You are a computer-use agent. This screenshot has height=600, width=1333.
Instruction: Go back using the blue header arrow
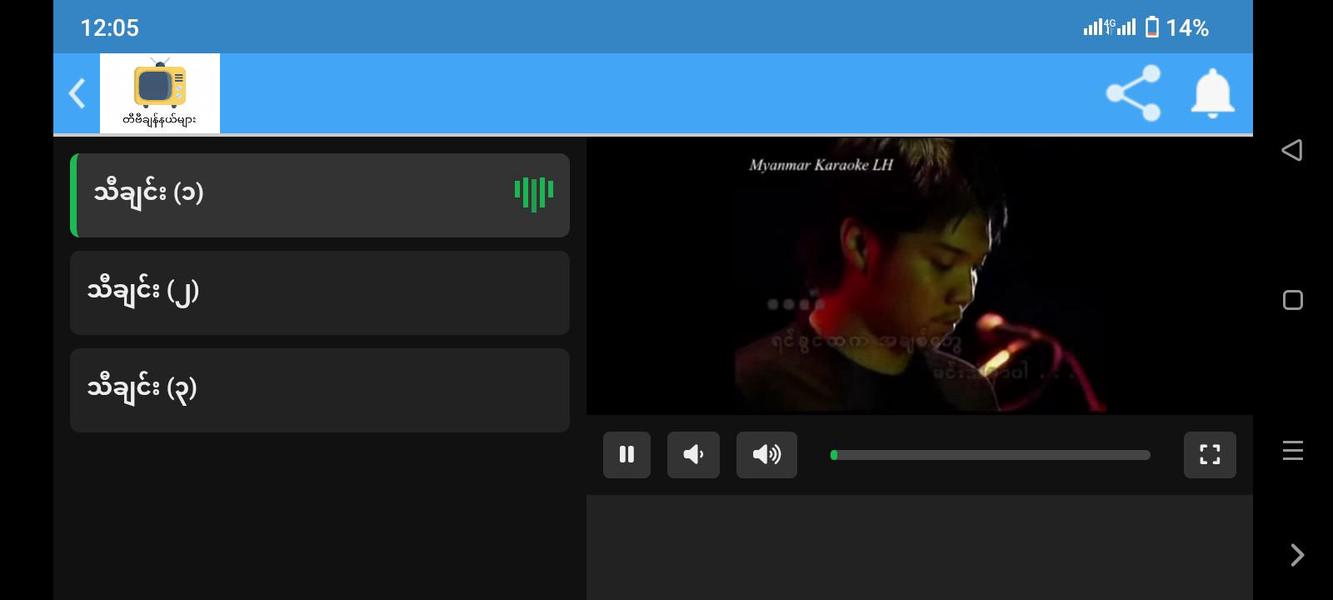[x=75, y=91]
